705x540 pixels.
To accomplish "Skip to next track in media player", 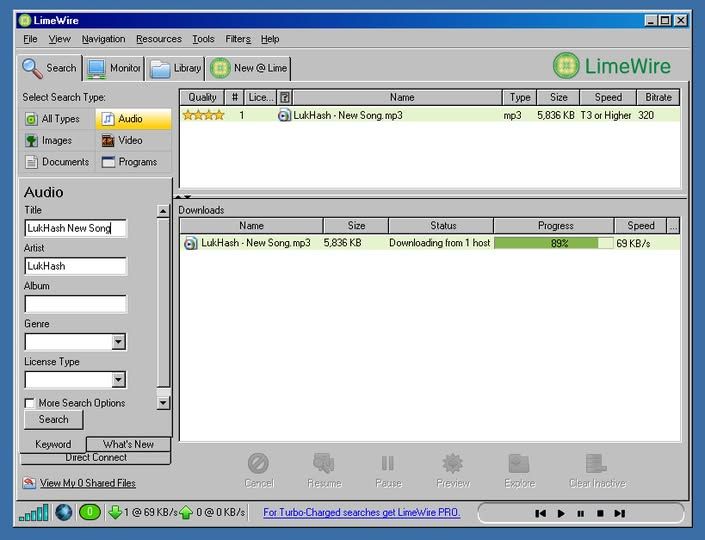I will tap(620, 513).
